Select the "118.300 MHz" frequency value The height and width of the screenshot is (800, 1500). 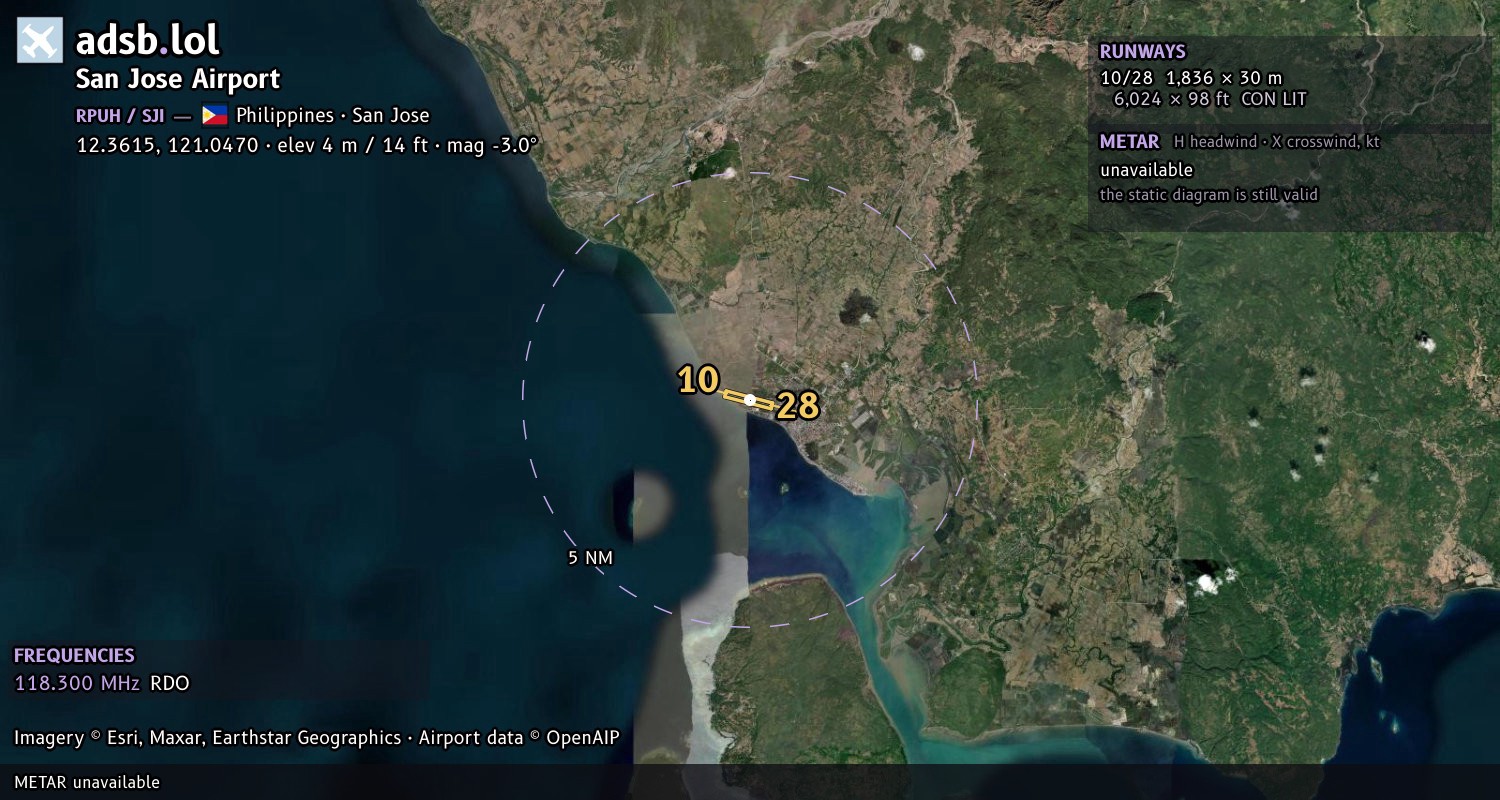[x=77, y=684]
